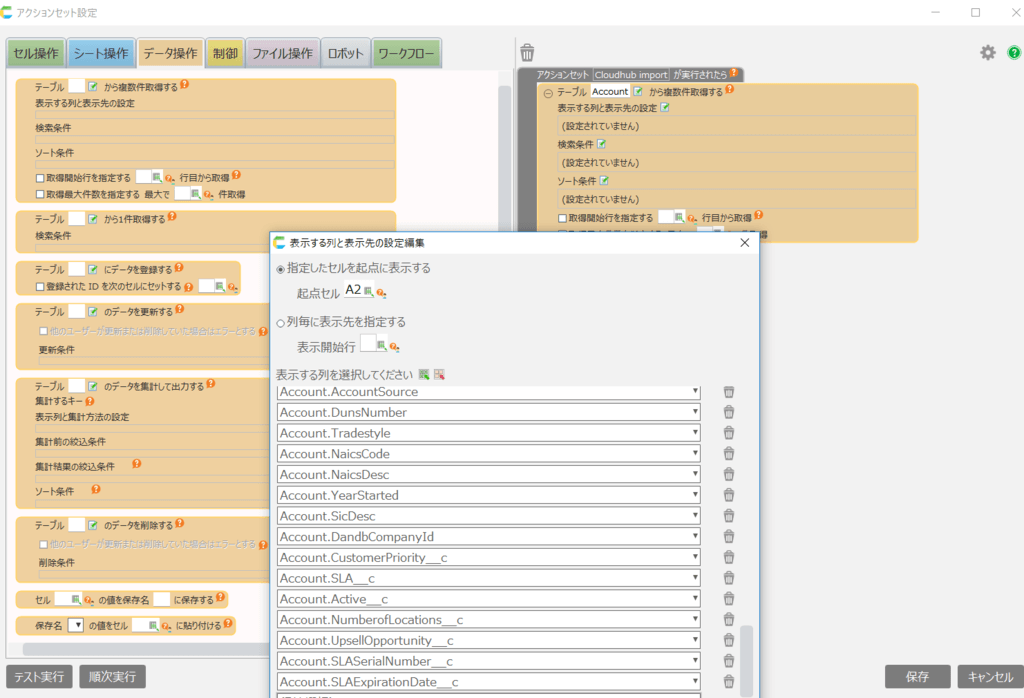1024x698 pixels.
Task: Delete the Account.DunsNumber column row
Action: click(x=729, y=412)
